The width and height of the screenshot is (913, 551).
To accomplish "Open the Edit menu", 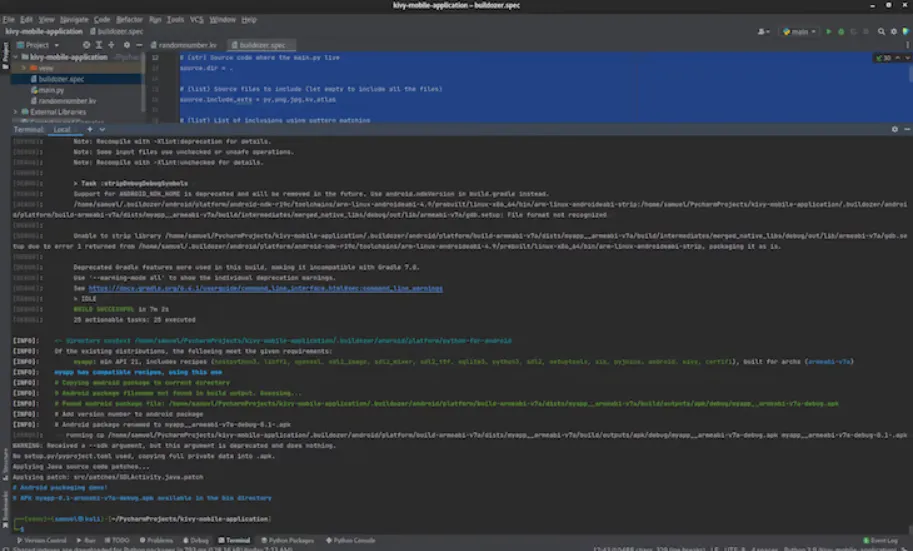I will click(x=26, y=19).
